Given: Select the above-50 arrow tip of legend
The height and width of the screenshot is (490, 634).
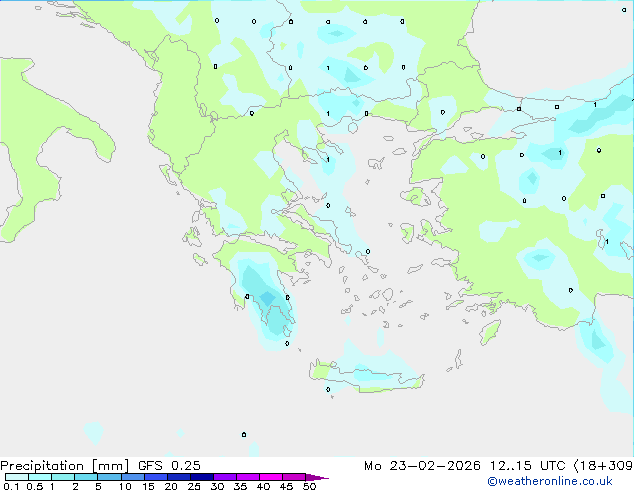Looking at the screenshot, I should tap(317, 477).
